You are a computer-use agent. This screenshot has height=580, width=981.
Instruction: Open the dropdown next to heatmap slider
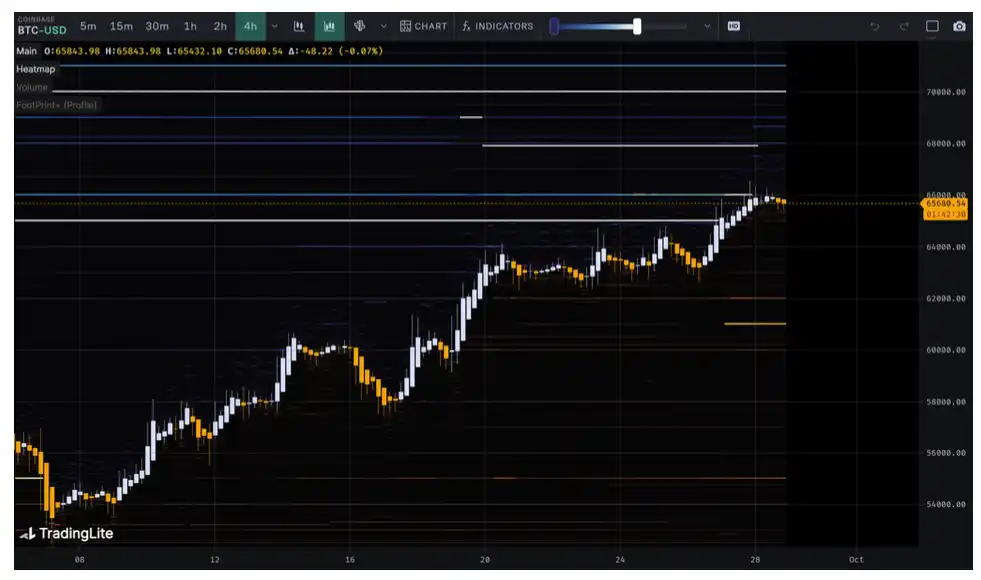click(x=708, y=26)
